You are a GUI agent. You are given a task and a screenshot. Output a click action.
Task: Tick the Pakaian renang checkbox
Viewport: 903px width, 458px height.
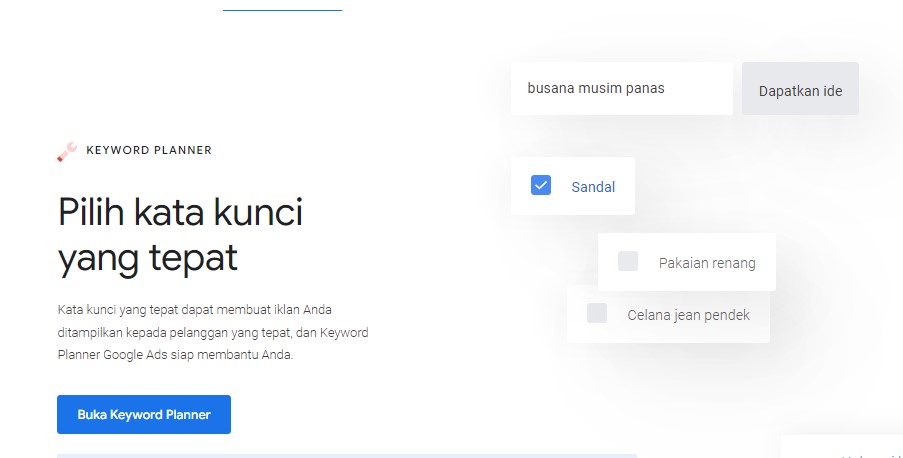628,261
